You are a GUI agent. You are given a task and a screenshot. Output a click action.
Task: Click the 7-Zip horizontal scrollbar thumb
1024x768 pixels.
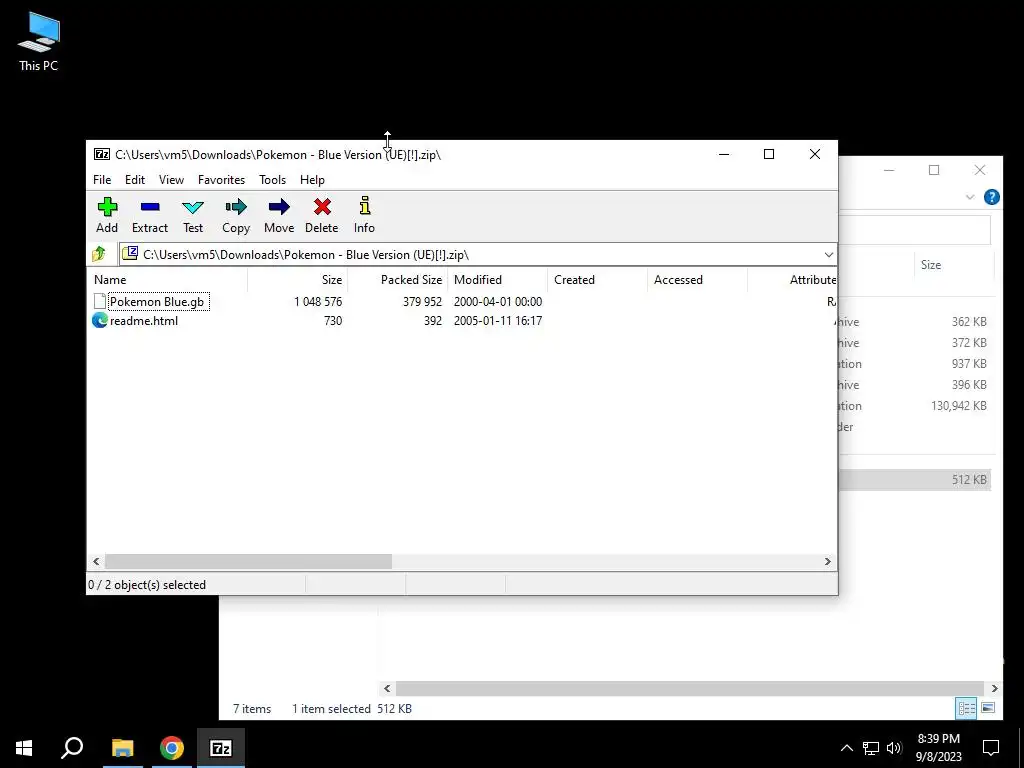coord(248,561)
